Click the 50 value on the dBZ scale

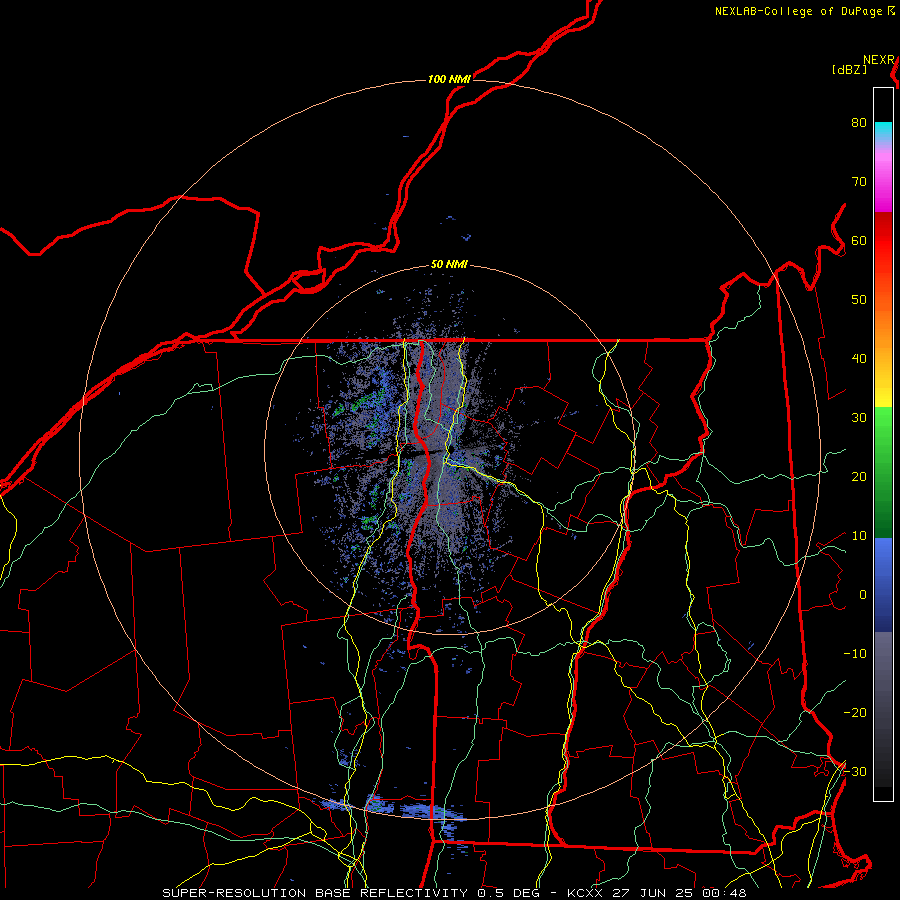(x=859, y=300)
